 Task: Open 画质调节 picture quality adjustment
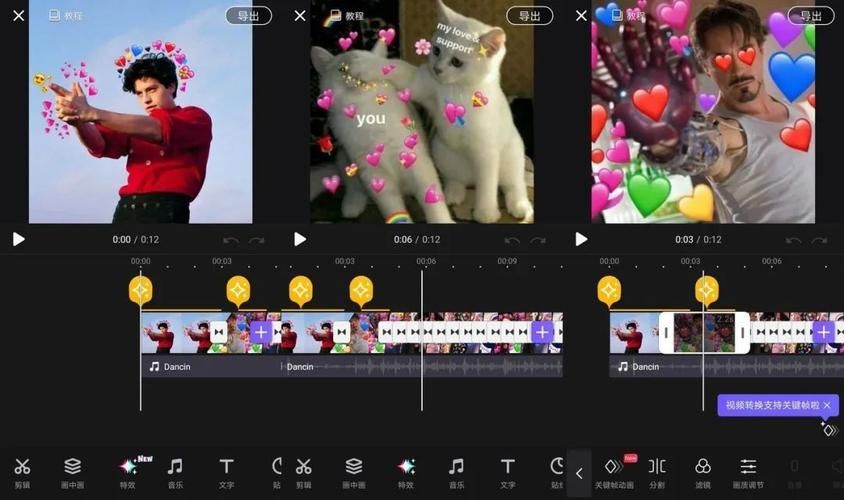(x=748, y=472)
